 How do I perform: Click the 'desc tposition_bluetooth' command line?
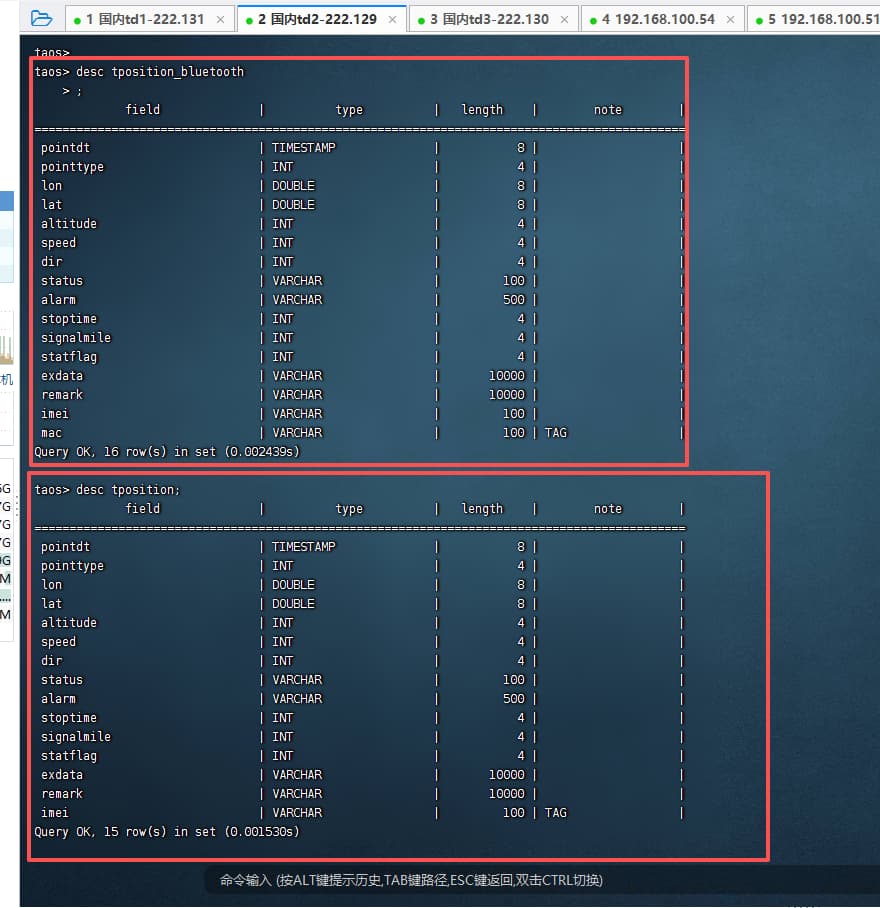pyautogui.click(x=139, y=72)
